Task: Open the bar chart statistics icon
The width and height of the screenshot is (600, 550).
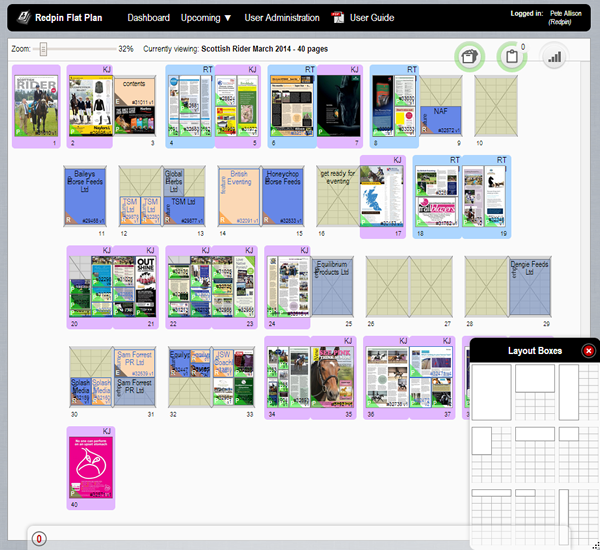Action: [x=554, y=57]
